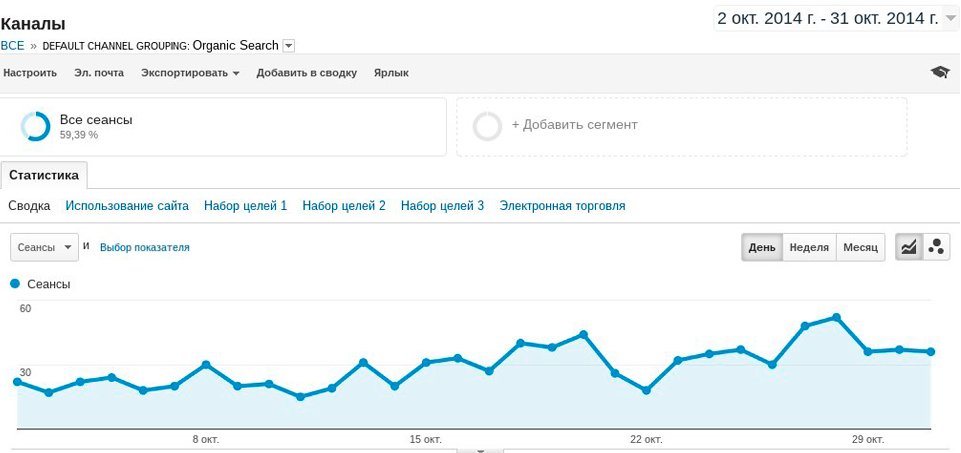961x453 pixels.
Task: Click the Добавить в сводку button
Action: click(x=306, y=73)
